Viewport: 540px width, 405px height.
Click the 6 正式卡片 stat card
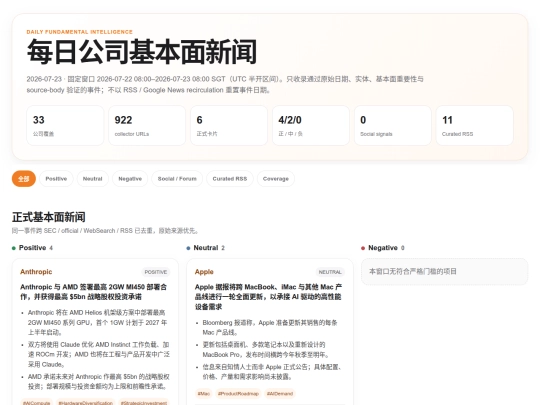pos(229,125)
